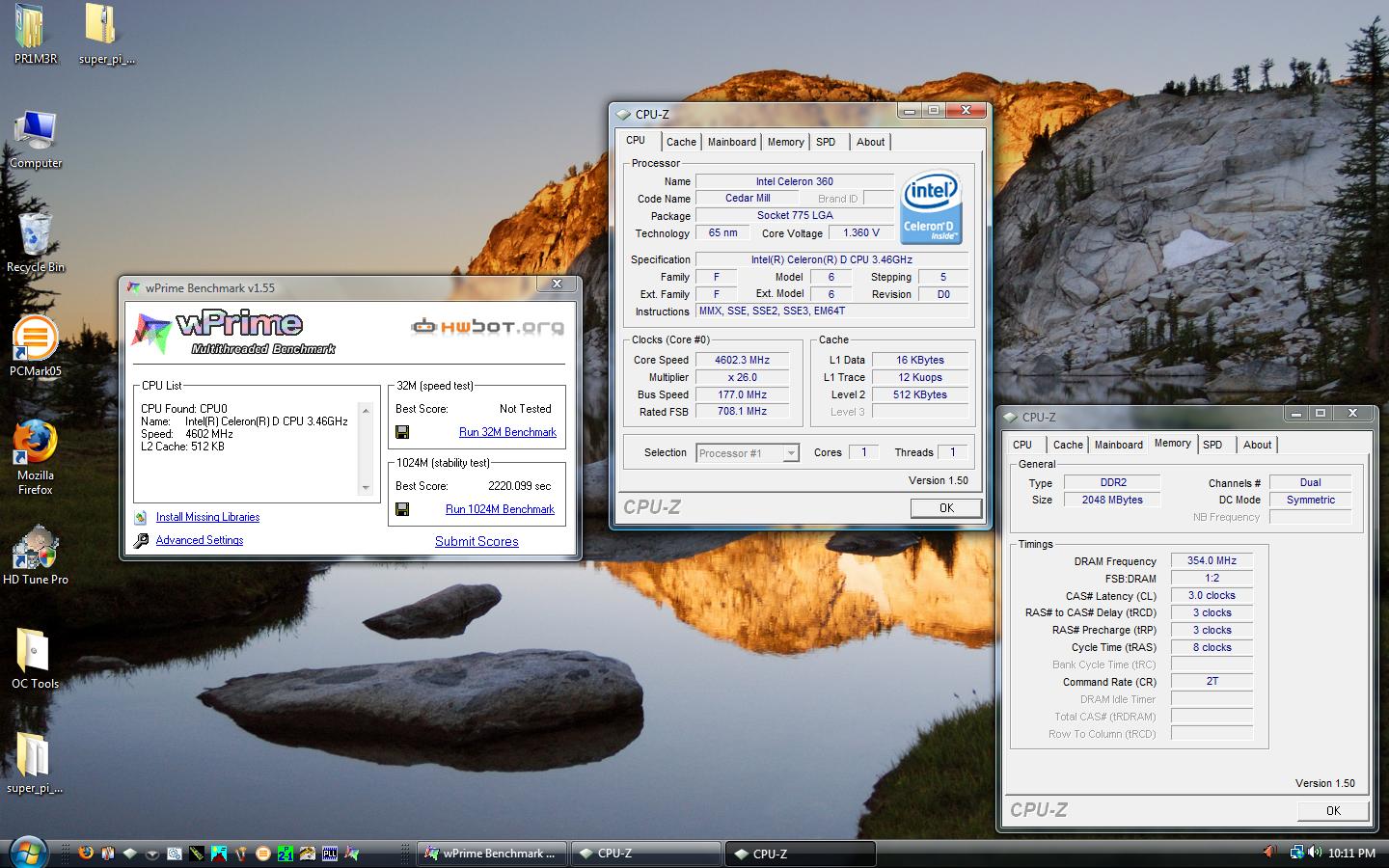Image resolution: width=1389 pixels, height=868 pixels.
Task: Click the memory stick quick launch icon
Action: pyautogui.click(x=196, y=853)
